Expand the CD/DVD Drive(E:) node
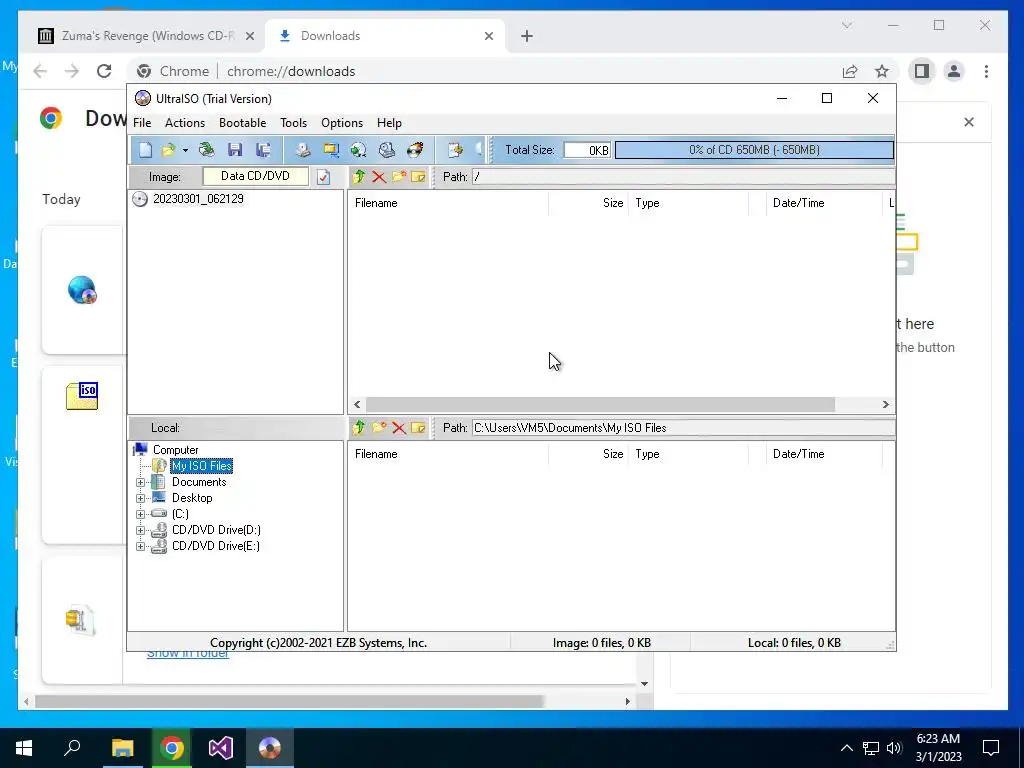 [140, 547]
